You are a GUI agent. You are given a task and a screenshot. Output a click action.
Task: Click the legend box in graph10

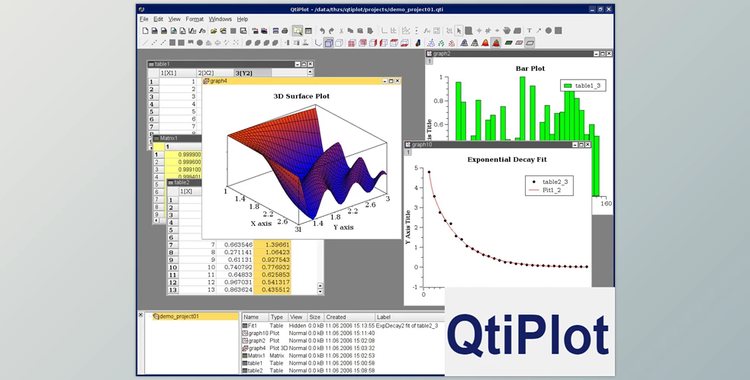[x=550, y=186]
